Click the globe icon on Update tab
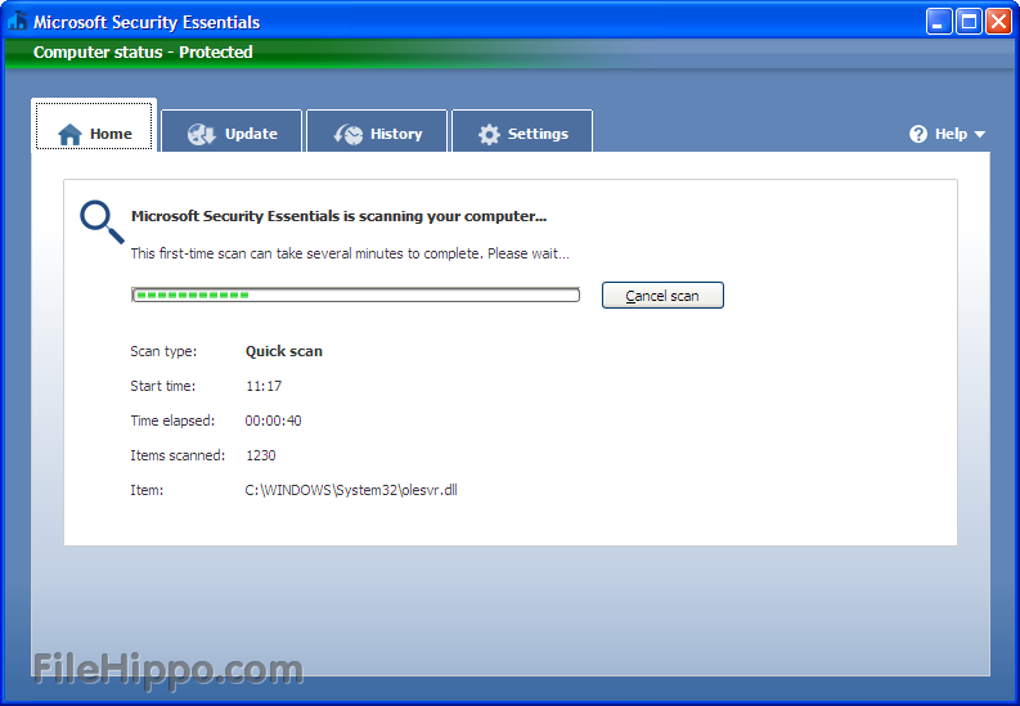 [x=201, y=135]
